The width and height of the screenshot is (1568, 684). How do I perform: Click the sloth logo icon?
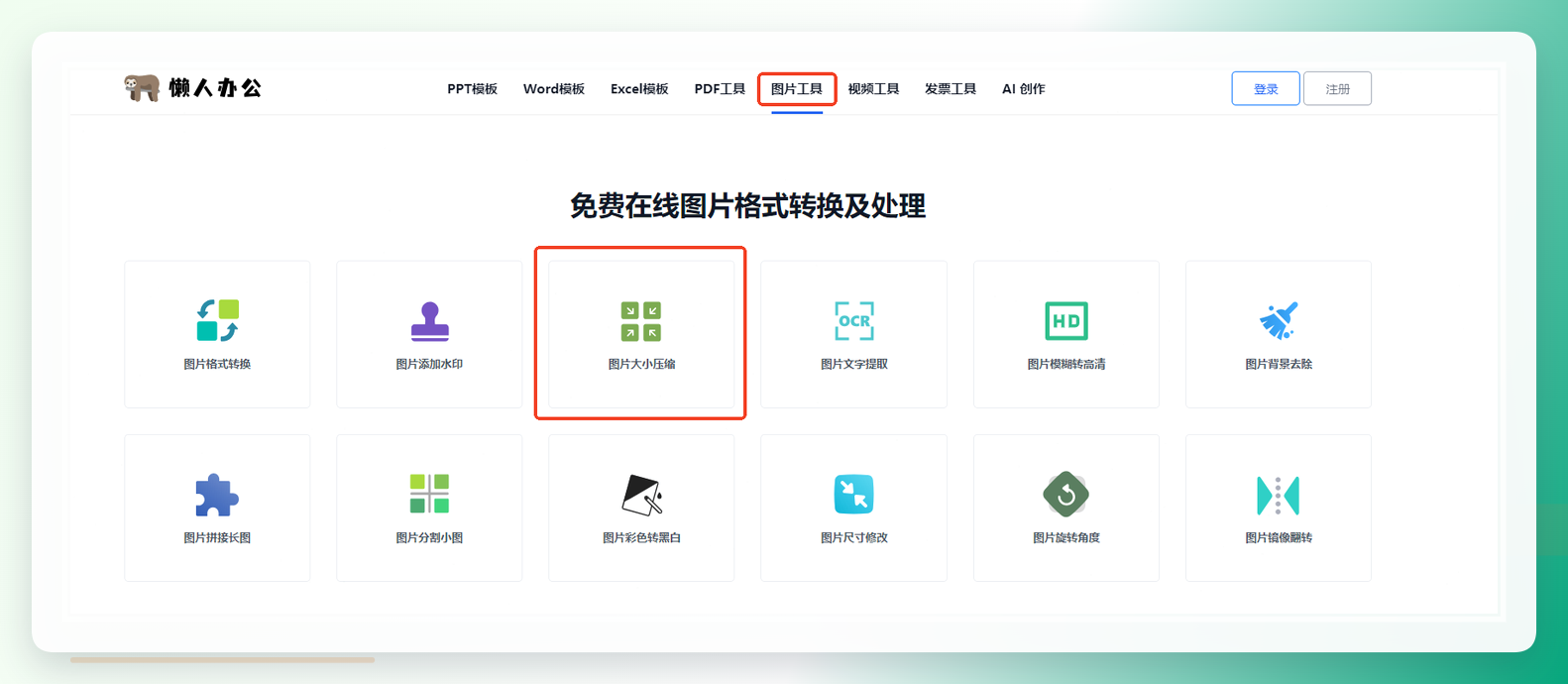[x=142, y=88]
